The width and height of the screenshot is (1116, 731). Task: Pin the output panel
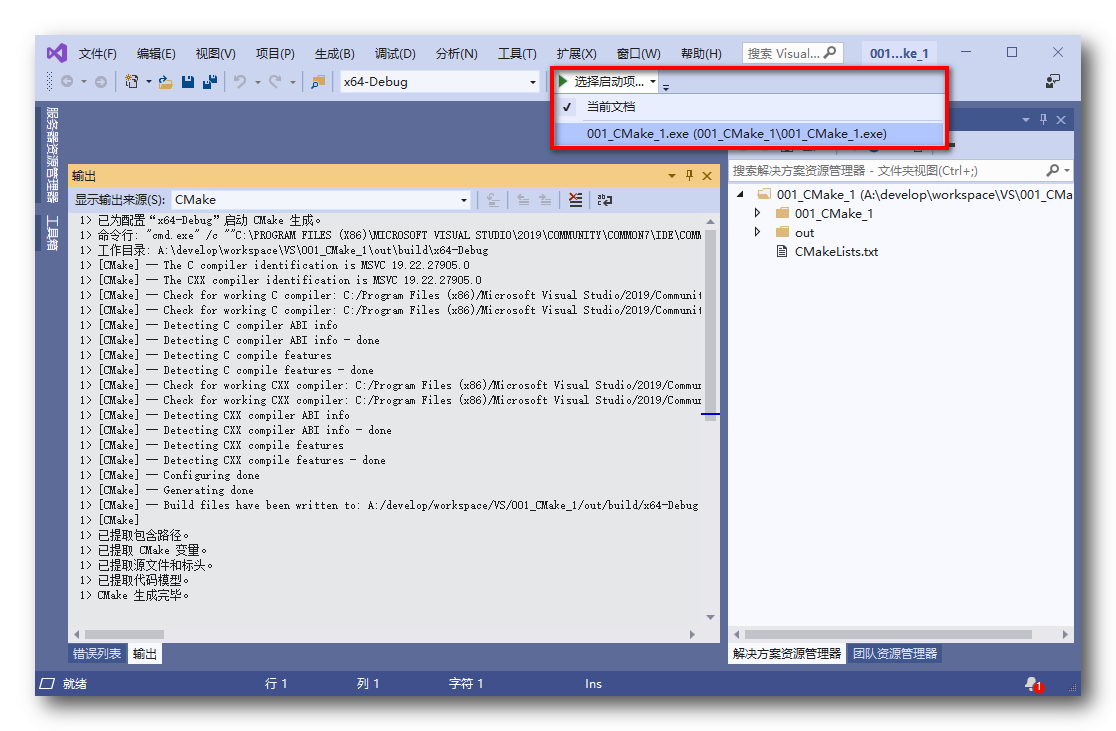point(689,175)
